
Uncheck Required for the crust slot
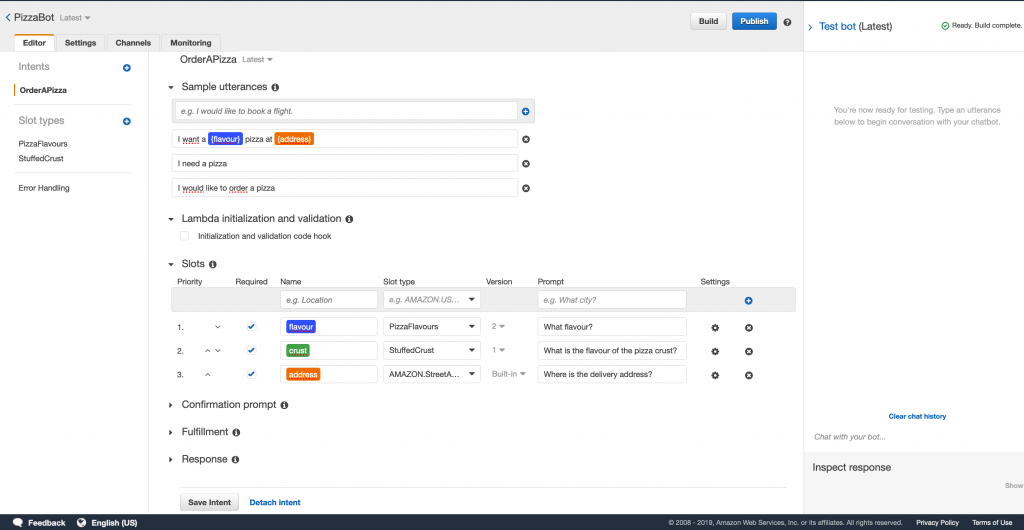tap(251, 350)
